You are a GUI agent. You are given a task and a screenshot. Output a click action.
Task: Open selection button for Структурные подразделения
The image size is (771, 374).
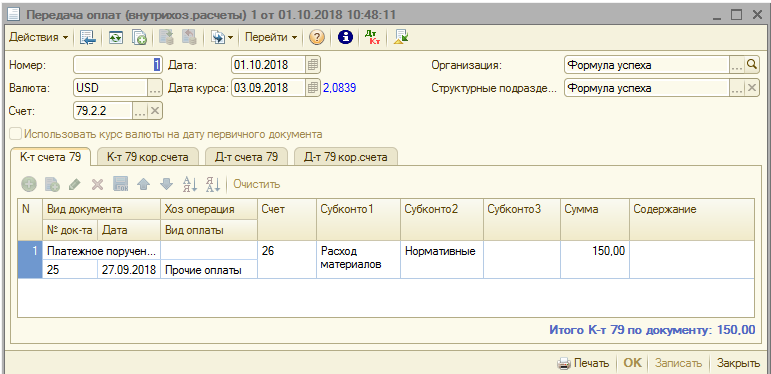737,88
